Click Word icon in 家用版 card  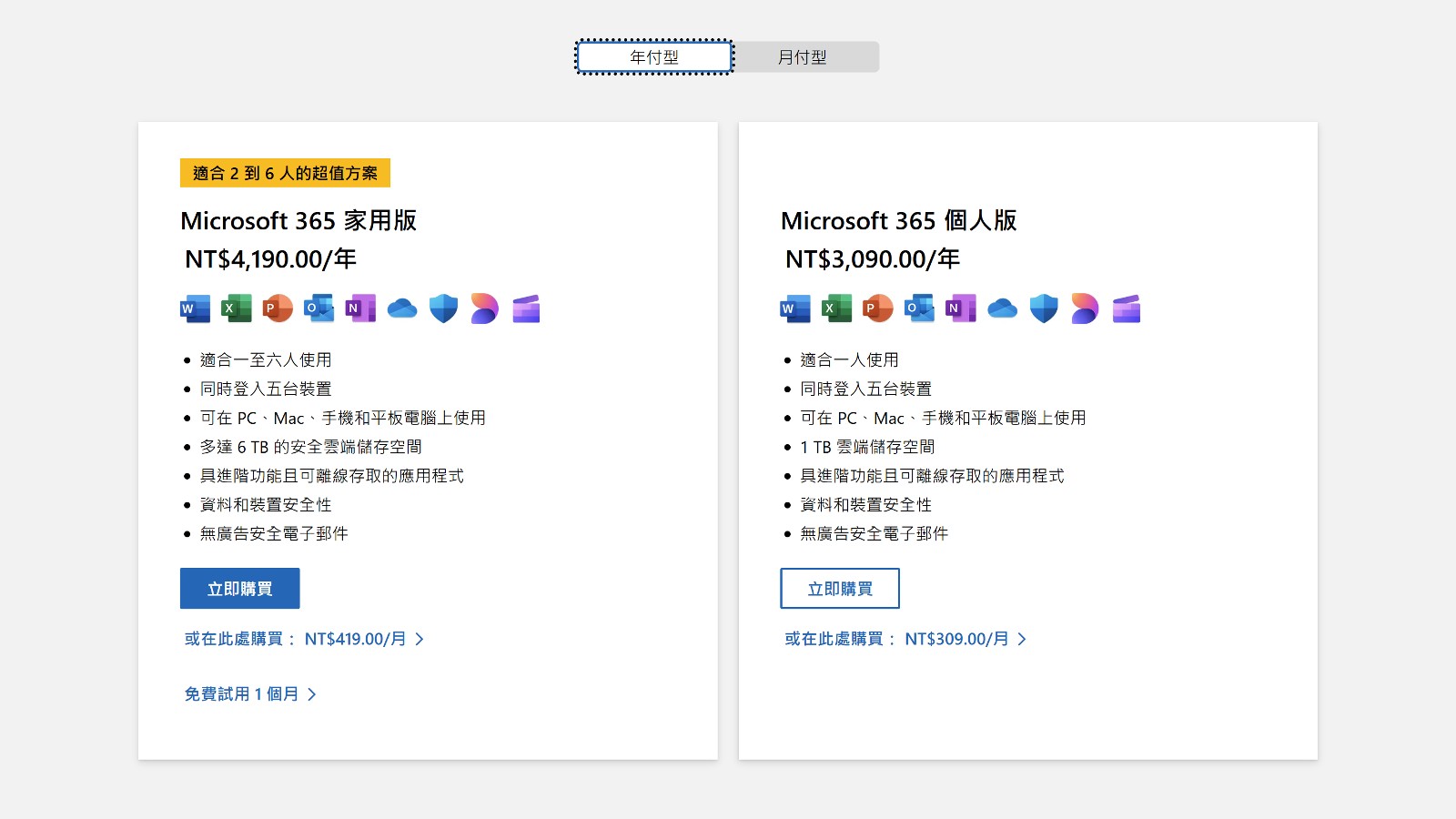point(195,308)
